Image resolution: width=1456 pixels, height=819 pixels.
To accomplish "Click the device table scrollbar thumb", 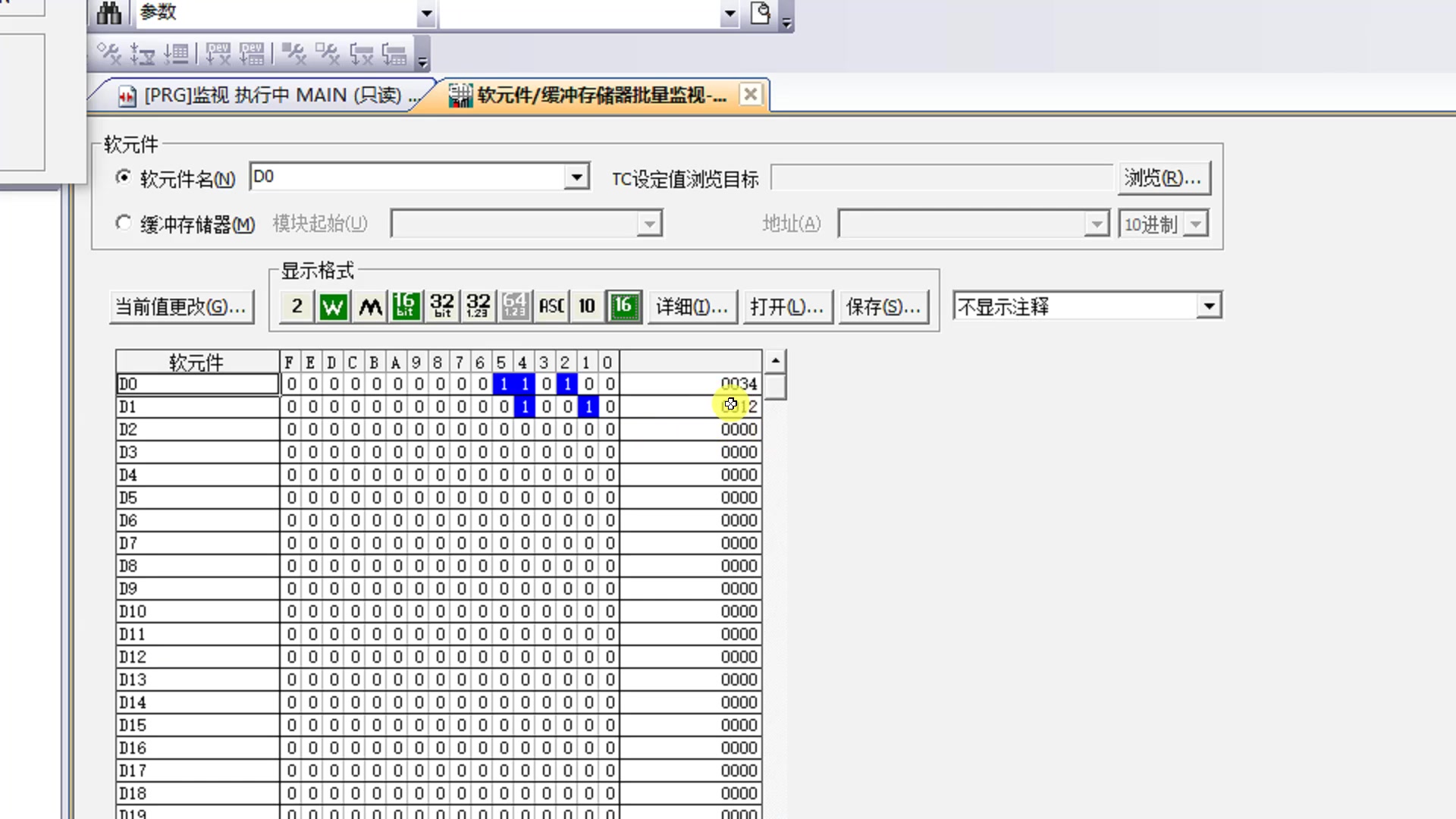I will tap(775, 387).
